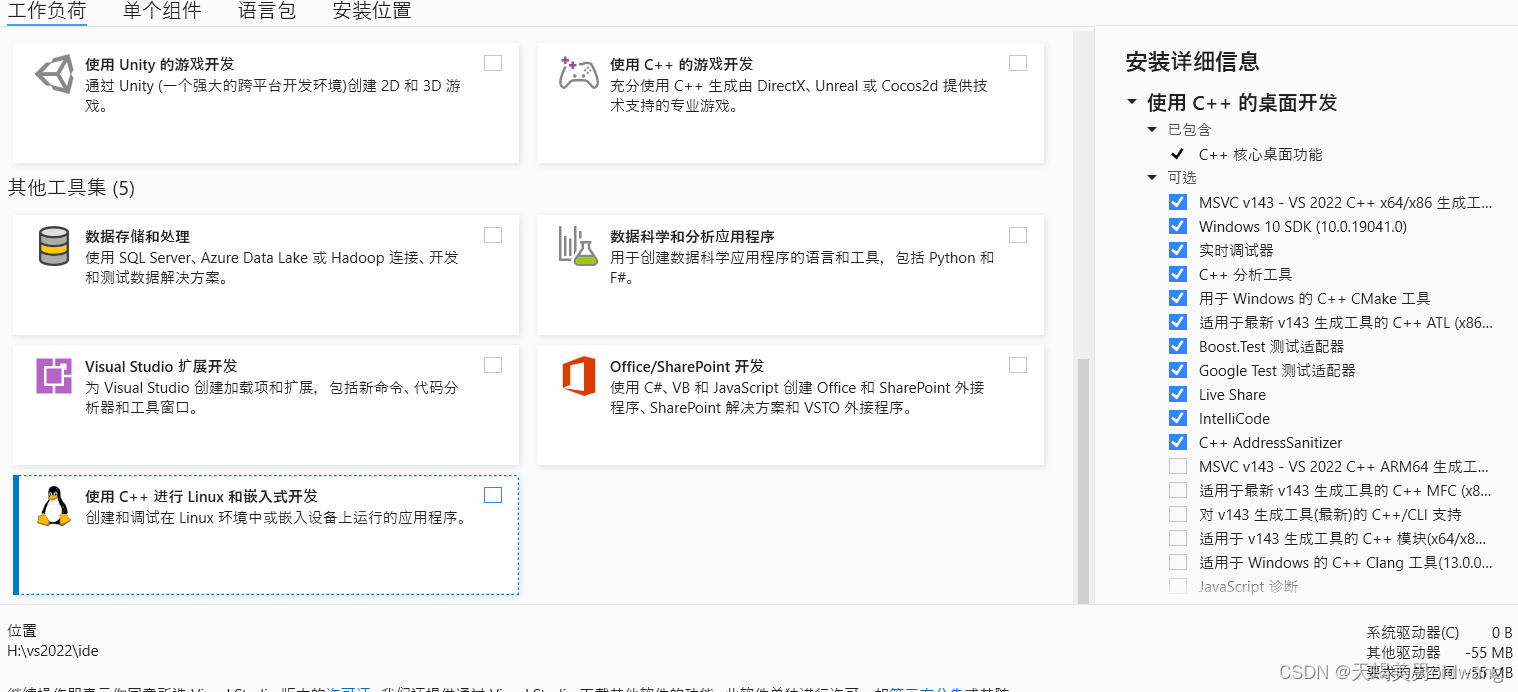Uncheck Windows 10 SDK (10.0.19041.0)
Image resolution: width=1518 pixels, height=692 pixels.
(x=1178, y=226)
